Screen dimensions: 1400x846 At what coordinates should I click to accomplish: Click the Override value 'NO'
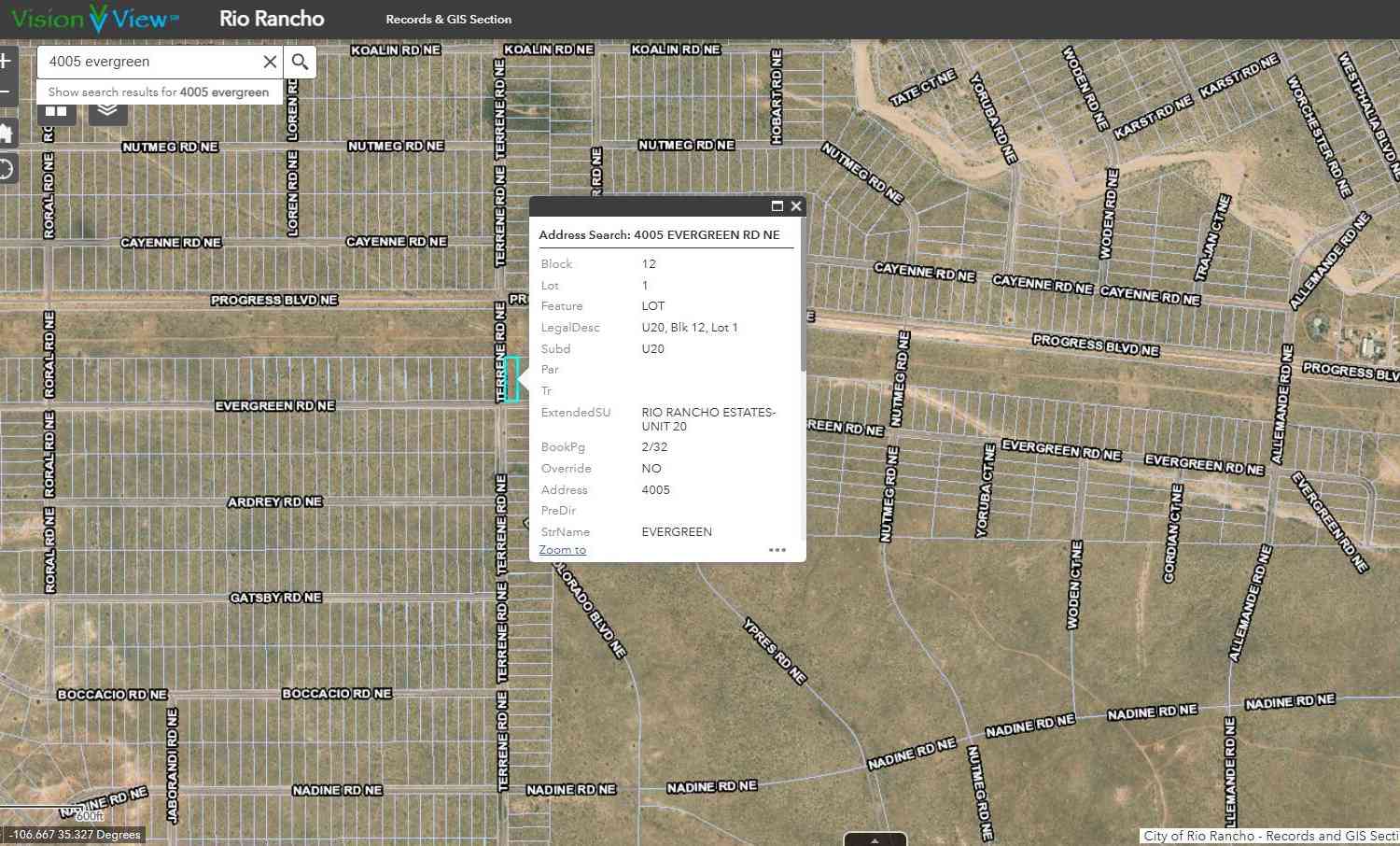(651, 469)
